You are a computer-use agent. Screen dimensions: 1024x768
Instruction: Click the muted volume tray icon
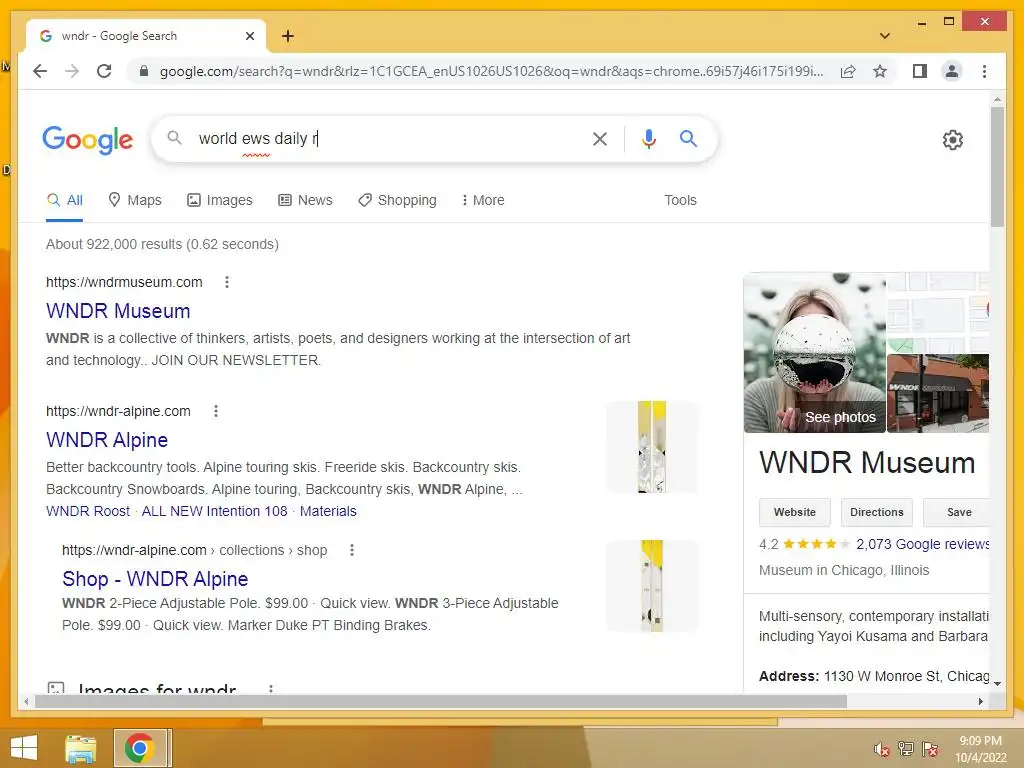[x=882, y=749]
